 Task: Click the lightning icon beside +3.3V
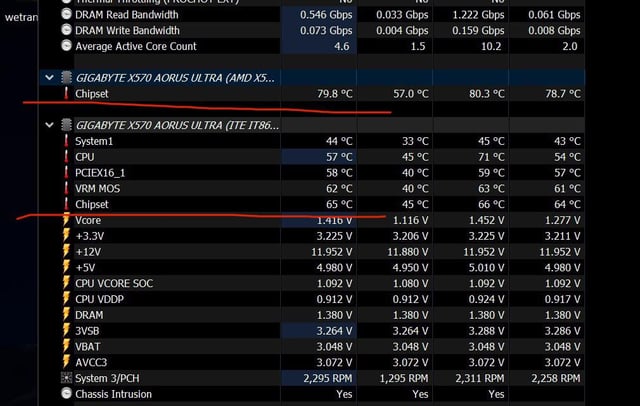tap(66, 235)
